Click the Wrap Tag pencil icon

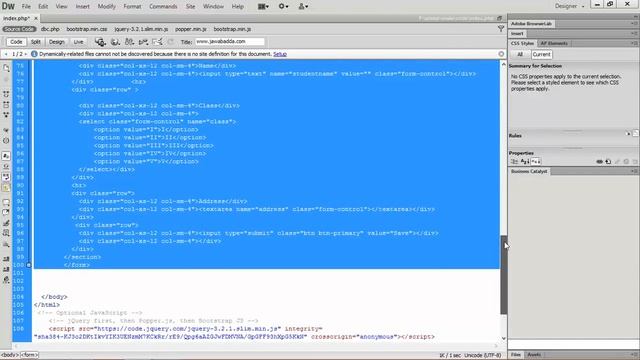[x=6, y=223]
